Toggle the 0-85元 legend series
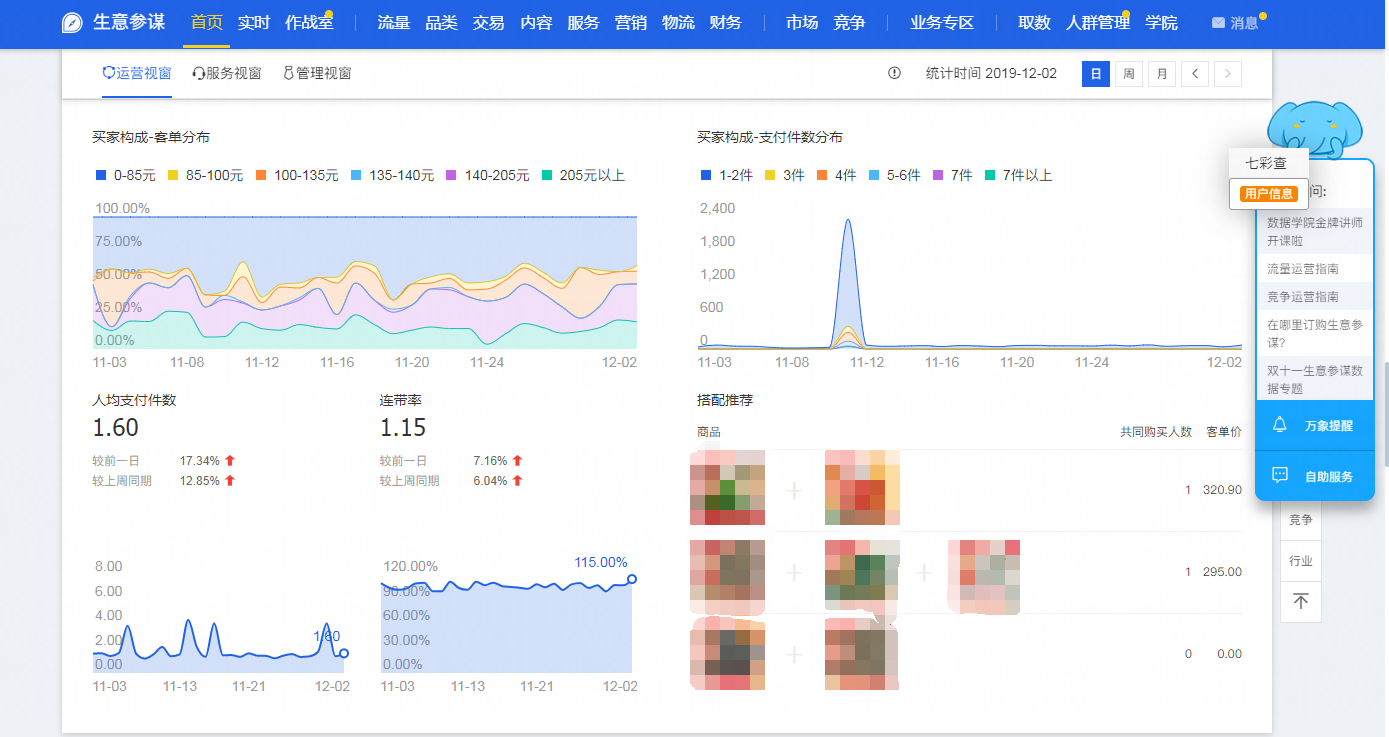 tap(125, 175)
